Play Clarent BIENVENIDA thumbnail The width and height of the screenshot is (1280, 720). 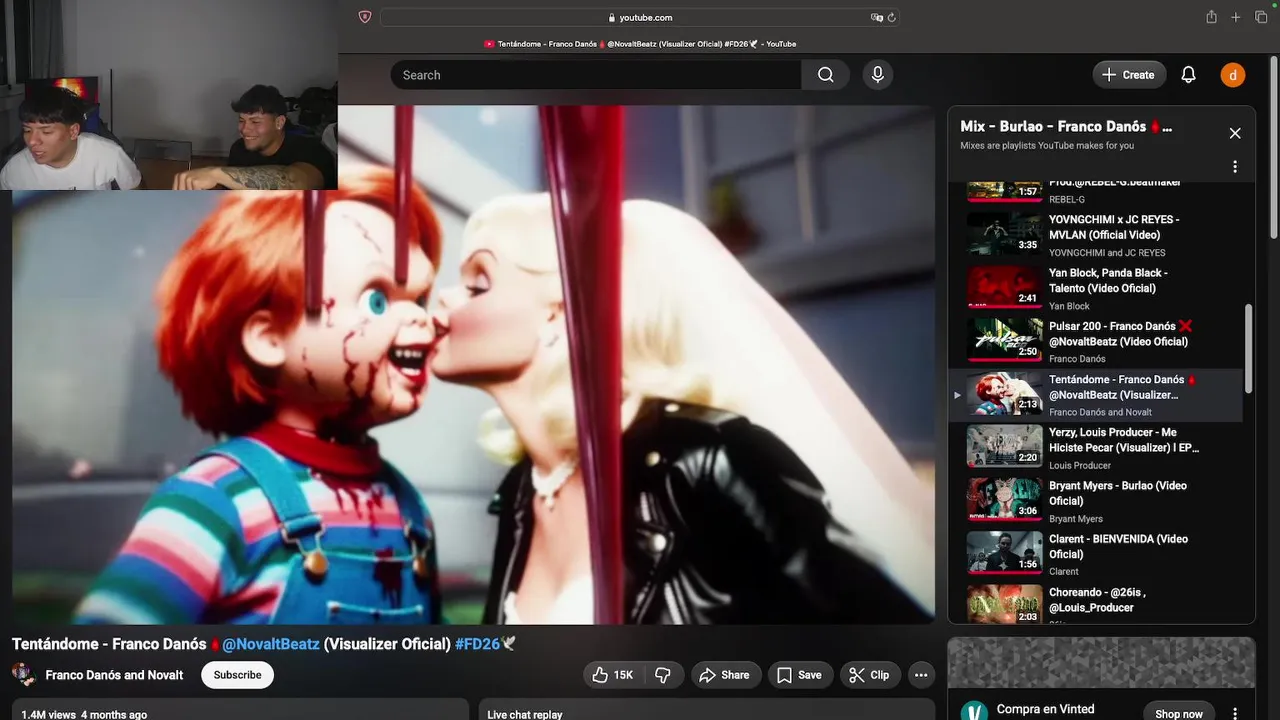(1004, 552)
